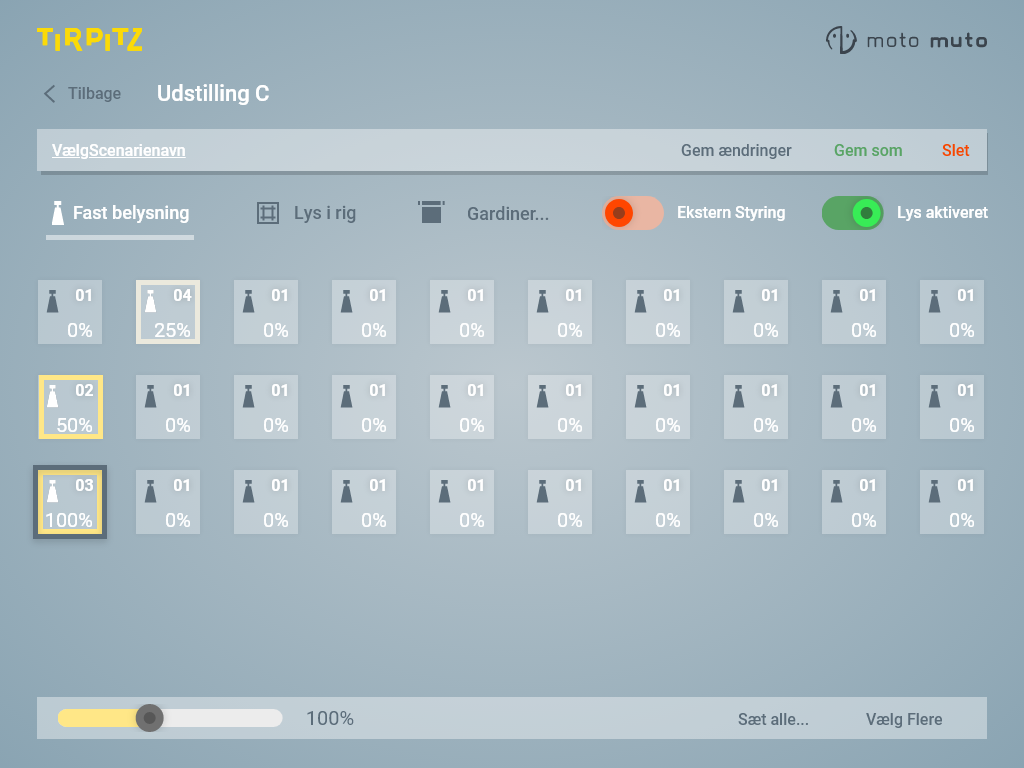Select the lamp tile 04 at 25%
1024x768 pixels.
click(x=168, y=312)
